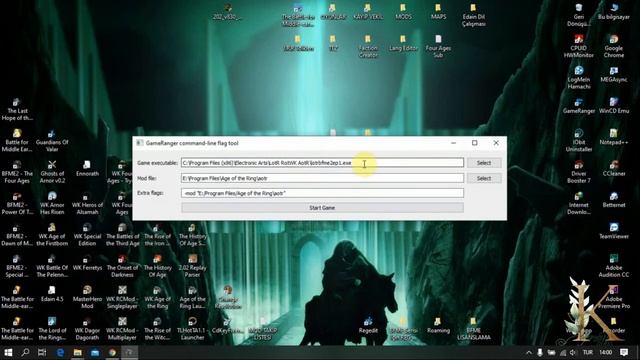Image resolution: width=640 pixels, height=360 pixels.
Task: Select the MODS folder on desktop
Action: point(403,11)
